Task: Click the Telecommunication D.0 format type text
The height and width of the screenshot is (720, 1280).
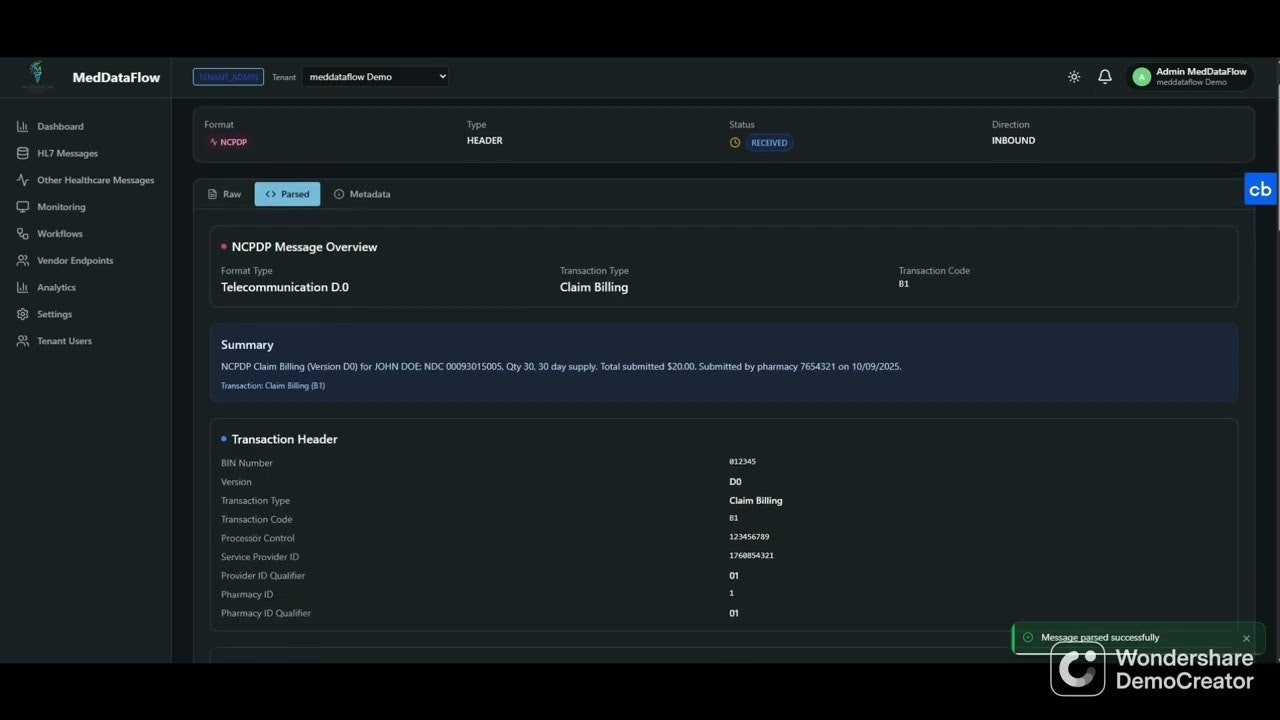Action: [x=285, y=288]
